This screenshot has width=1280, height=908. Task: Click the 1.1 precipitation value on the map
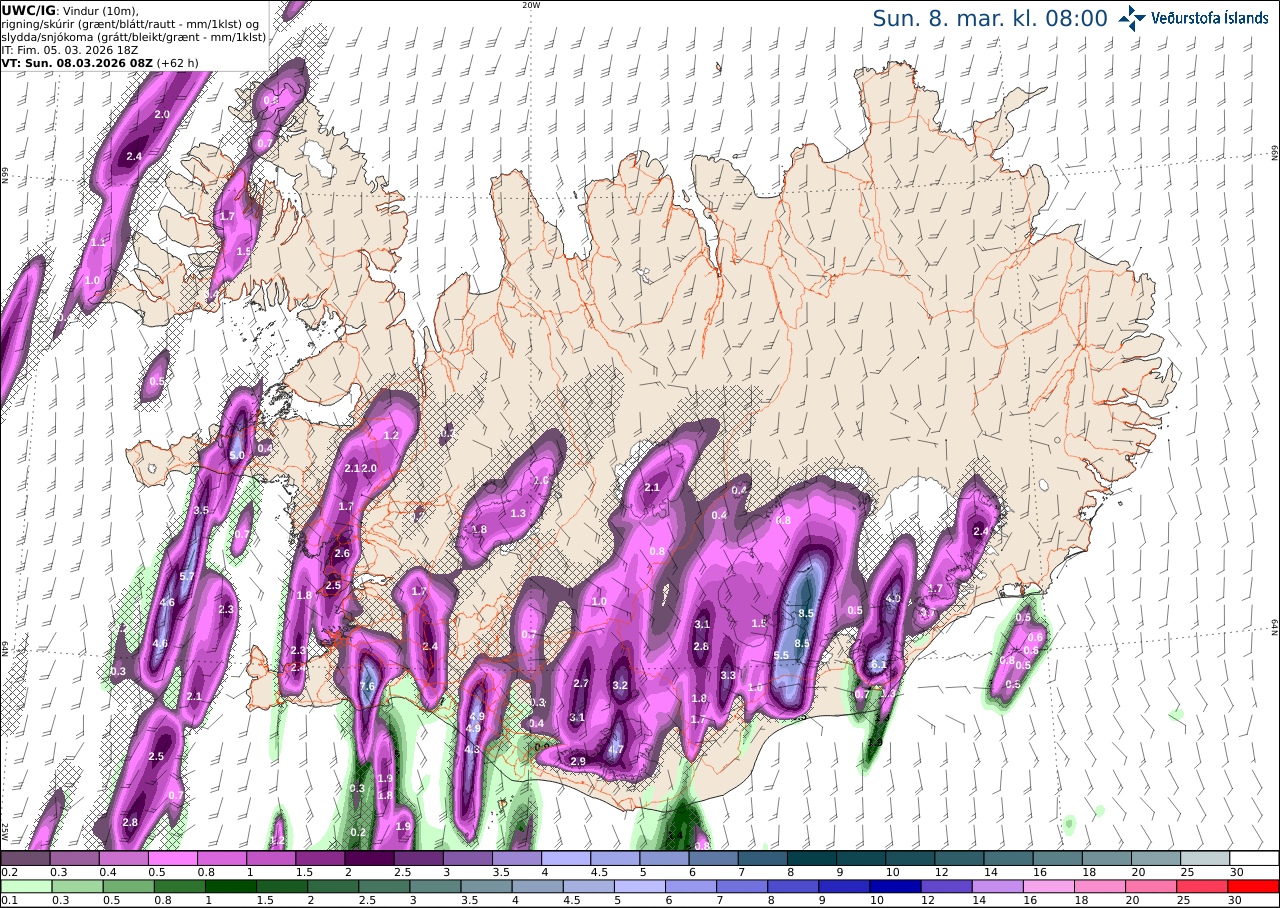click(x=98, y=242)
